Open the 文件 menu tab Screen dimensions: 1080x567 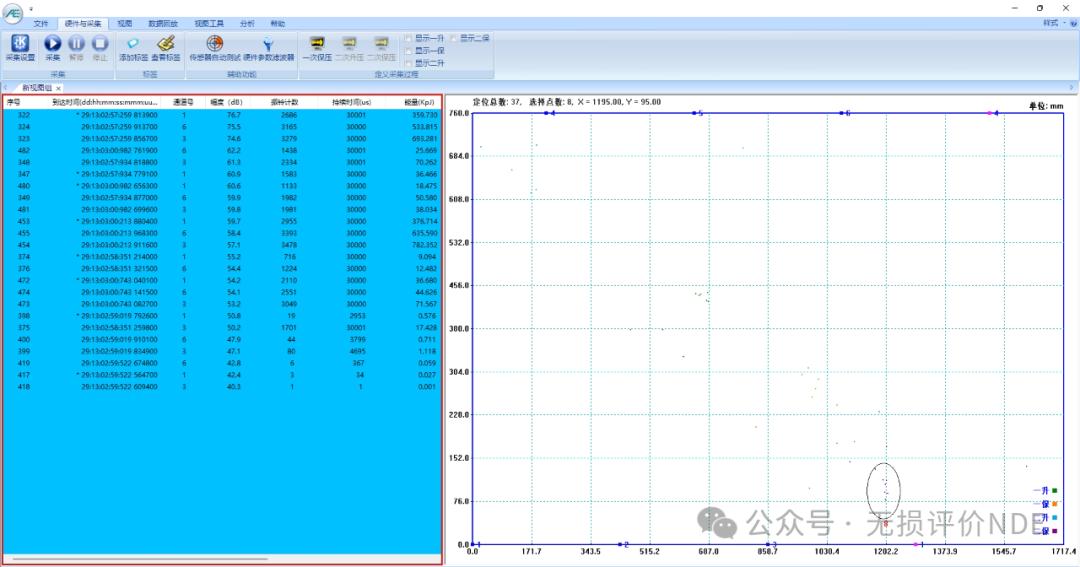pos(41,23)
